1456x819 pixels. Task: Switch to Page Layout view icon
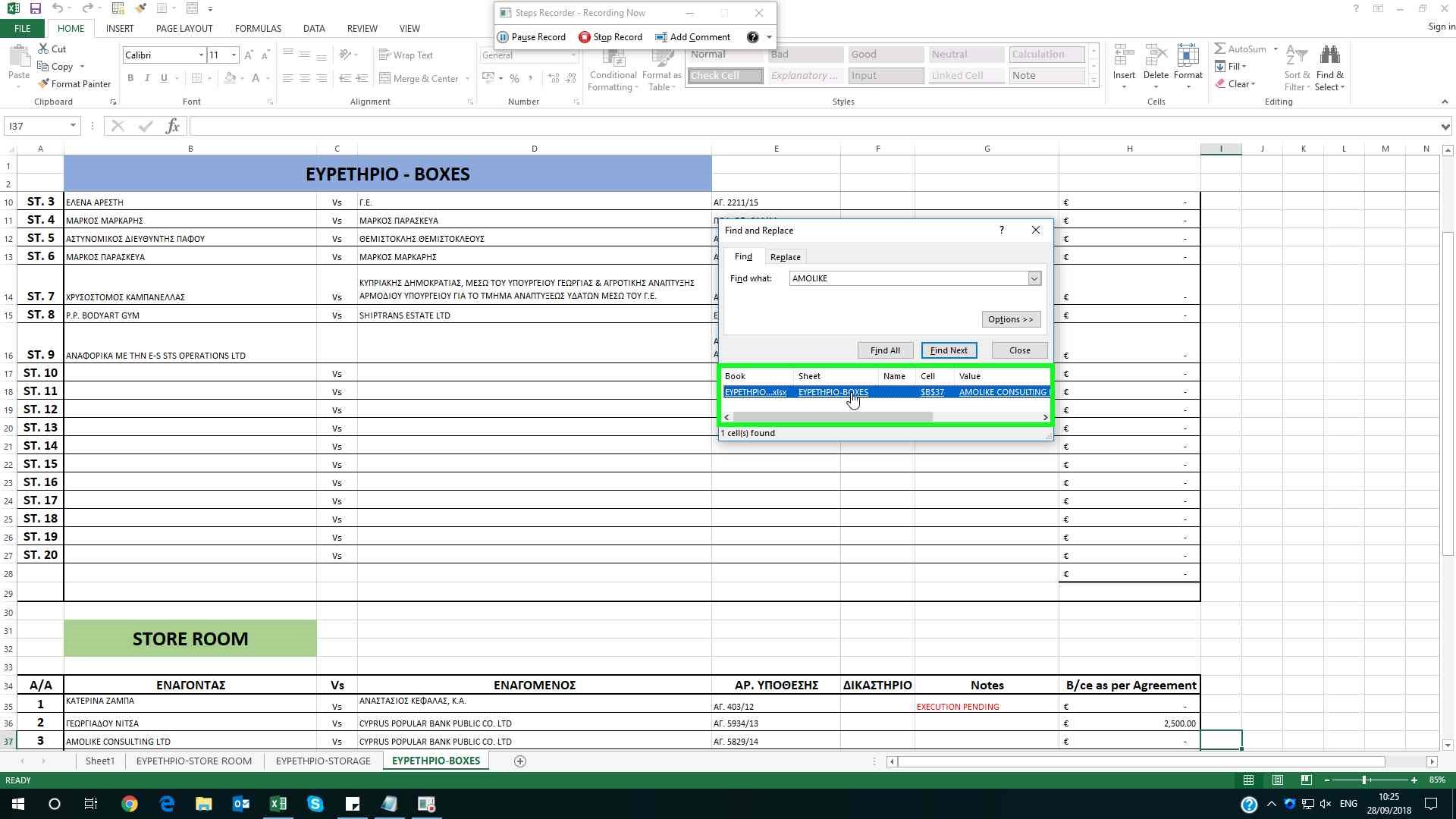[x=1278, y=780]
